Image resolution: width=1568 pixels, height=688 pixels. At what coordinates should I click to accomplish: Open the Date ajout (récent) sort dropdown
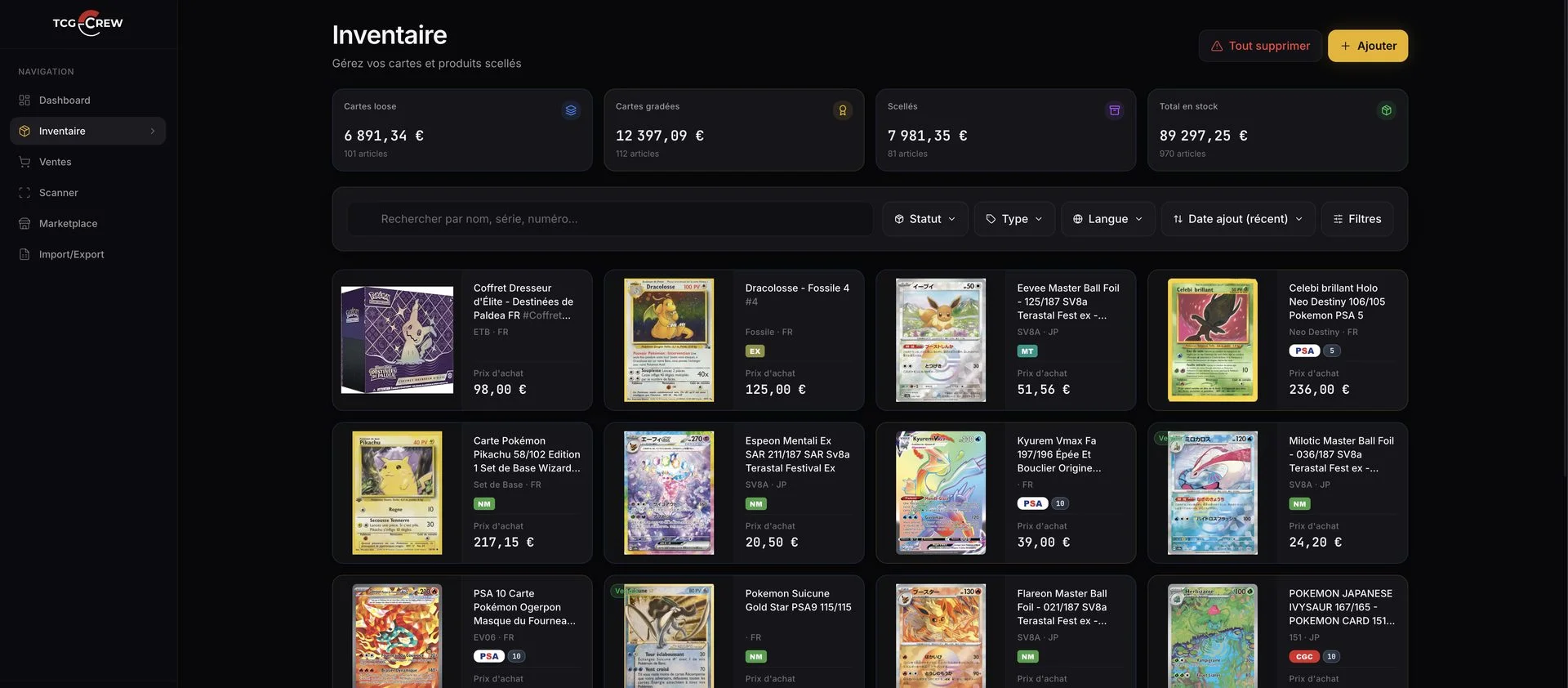(1238, 219)
